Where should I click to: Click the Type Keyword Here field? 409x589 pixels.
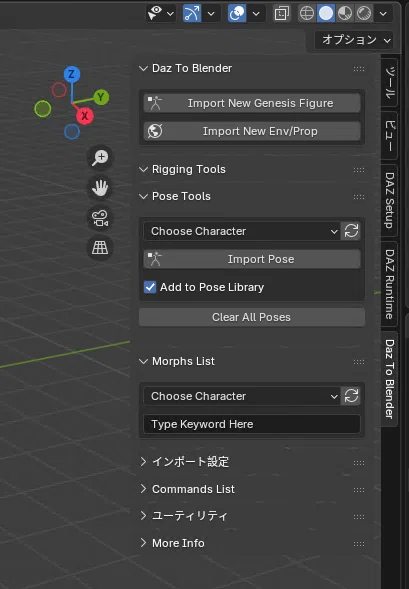252,424
